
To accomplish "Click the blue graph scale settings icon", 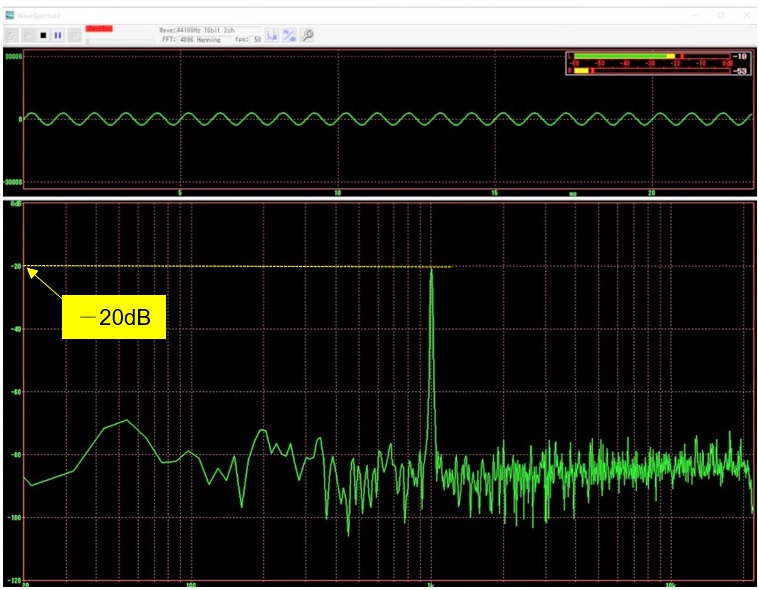I will tap(289, 35).
